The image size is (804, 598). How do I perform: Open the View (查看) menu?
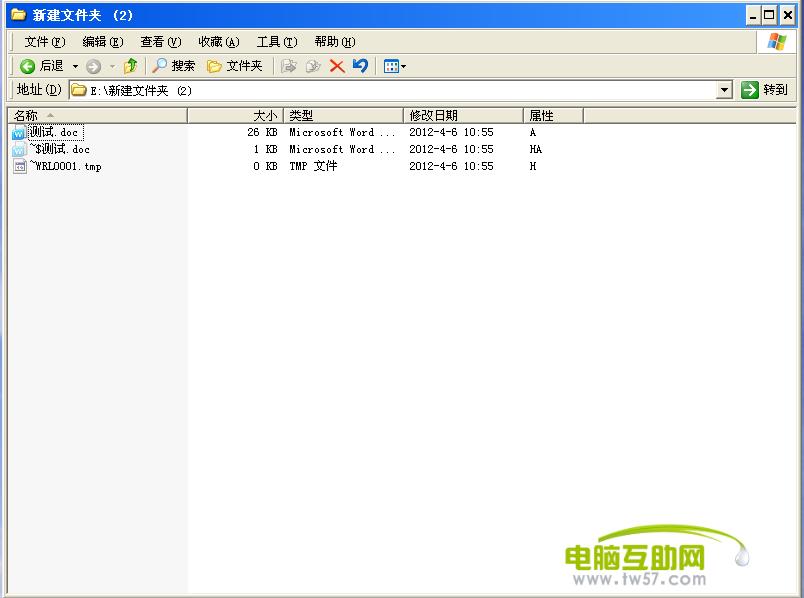(160, 41)
